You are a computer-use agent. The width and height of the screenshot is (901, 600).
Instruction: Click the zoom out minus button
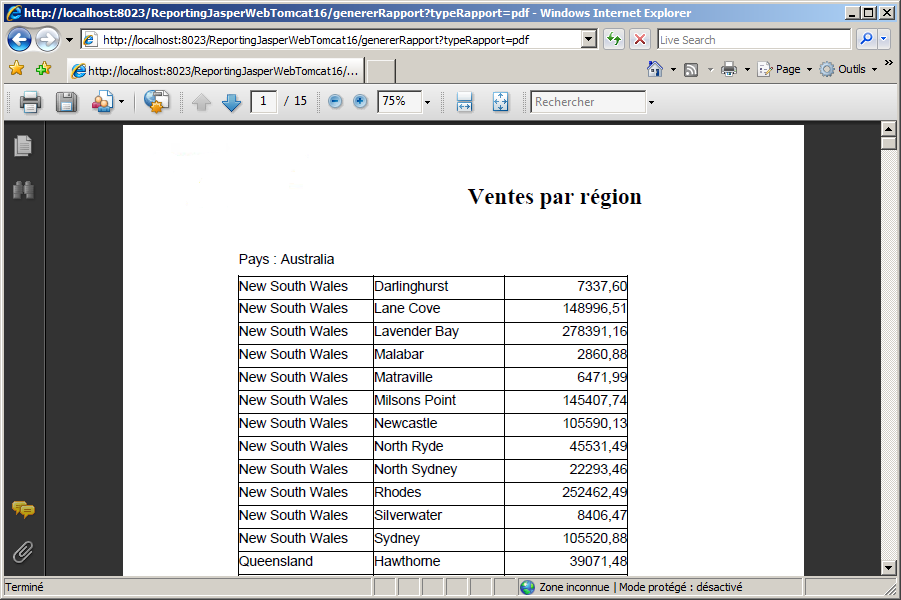click(x=335, y=102)
